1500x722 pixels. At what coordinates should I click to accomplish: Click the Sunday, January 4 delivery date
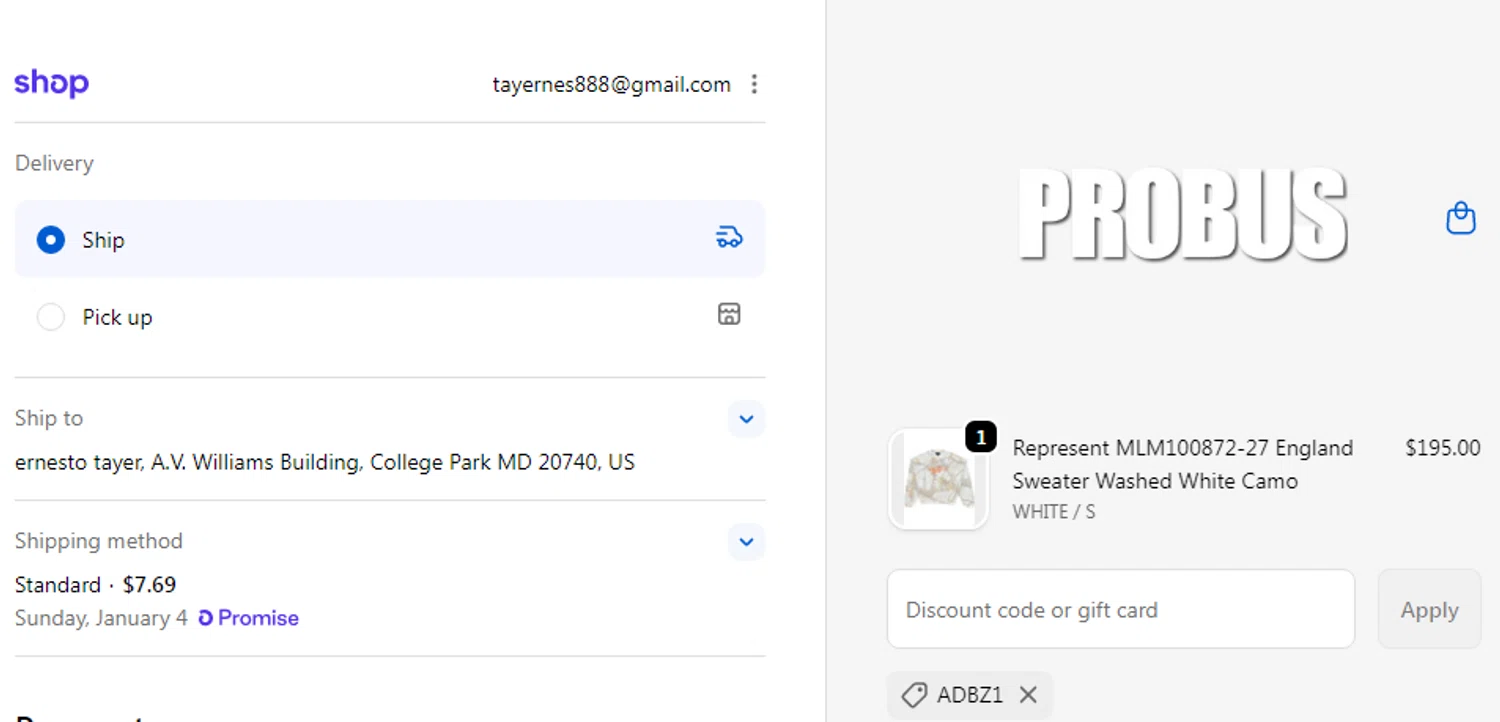(x=101, y=618)
